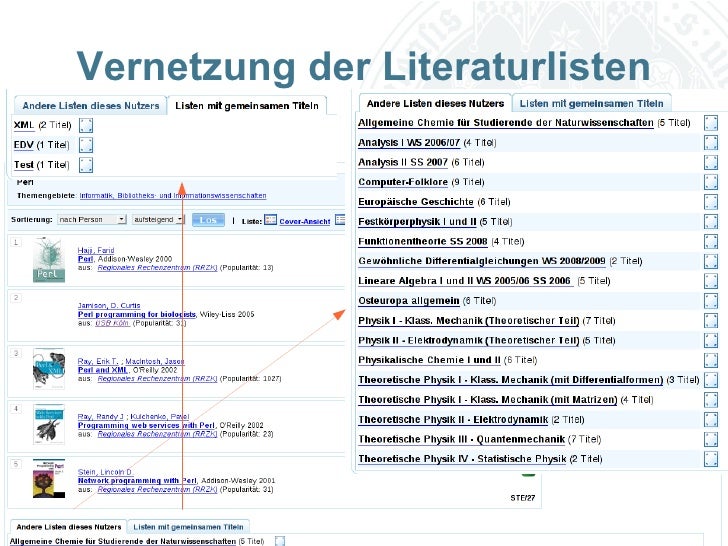The width and height of the screenshot is (728, 546).
Task: Click icon next to Analysis II SS 2007
Action: tap(711, 162)
